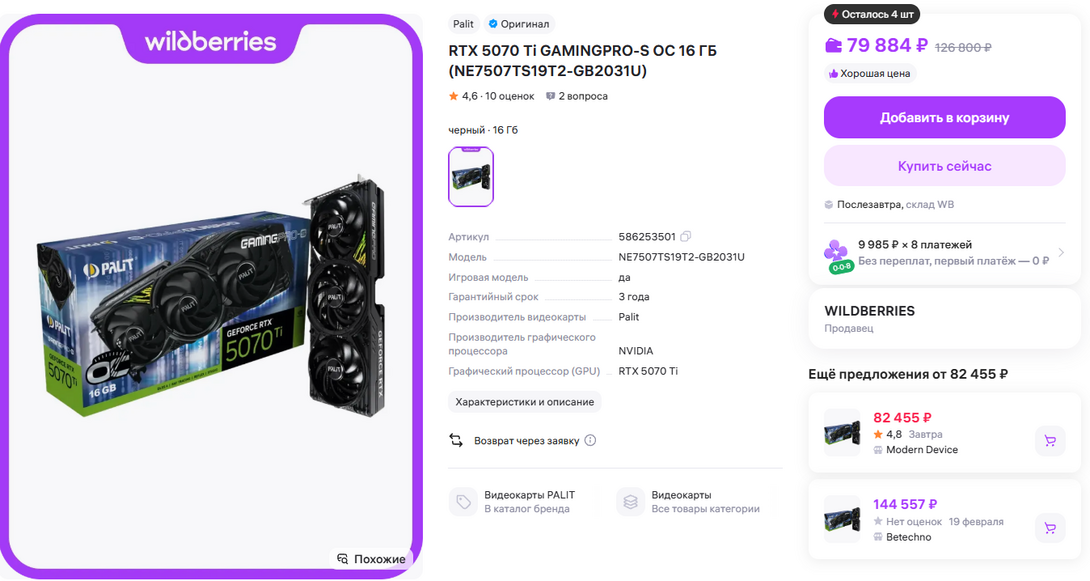Screen dimensions: 1090x581
Task: Click the Добавить в корзину button
Action: coord(945,117)
